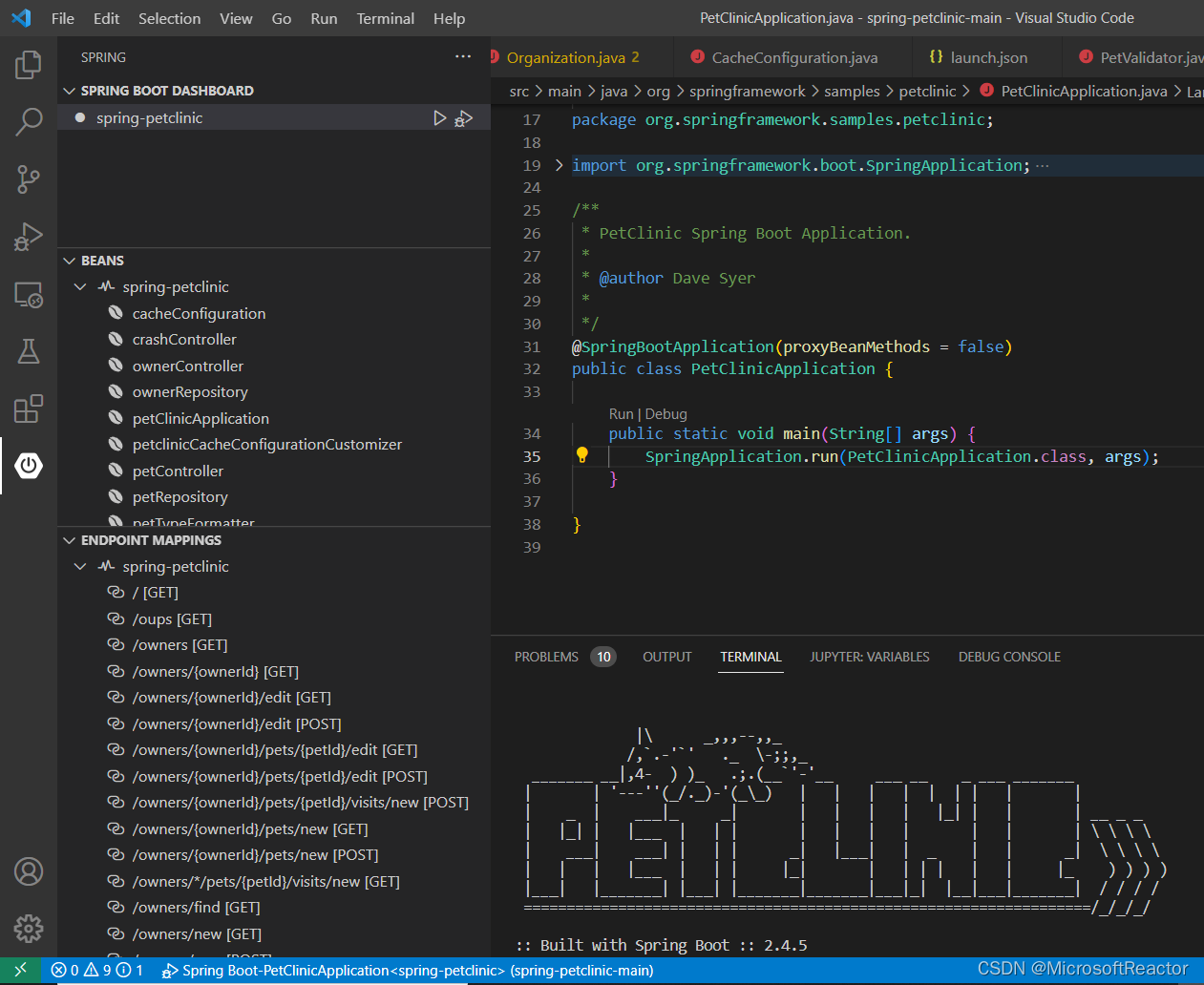Open the File menu
Image resolution: width=1204 pixels, height=985 pixels.
[63, 18]
